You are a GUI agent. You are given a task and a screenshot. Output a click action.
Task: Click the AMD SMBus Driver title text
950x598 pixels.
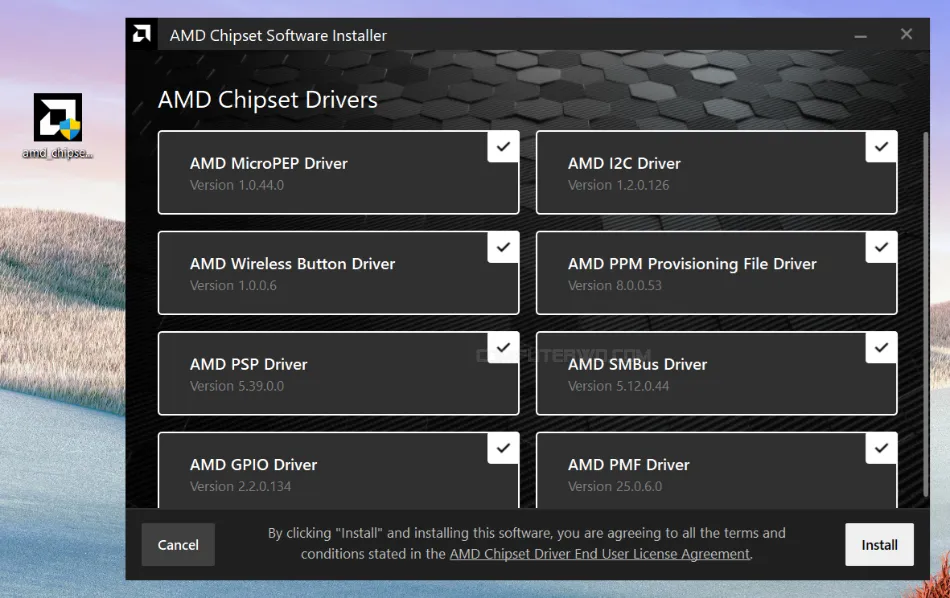(637, 365)
